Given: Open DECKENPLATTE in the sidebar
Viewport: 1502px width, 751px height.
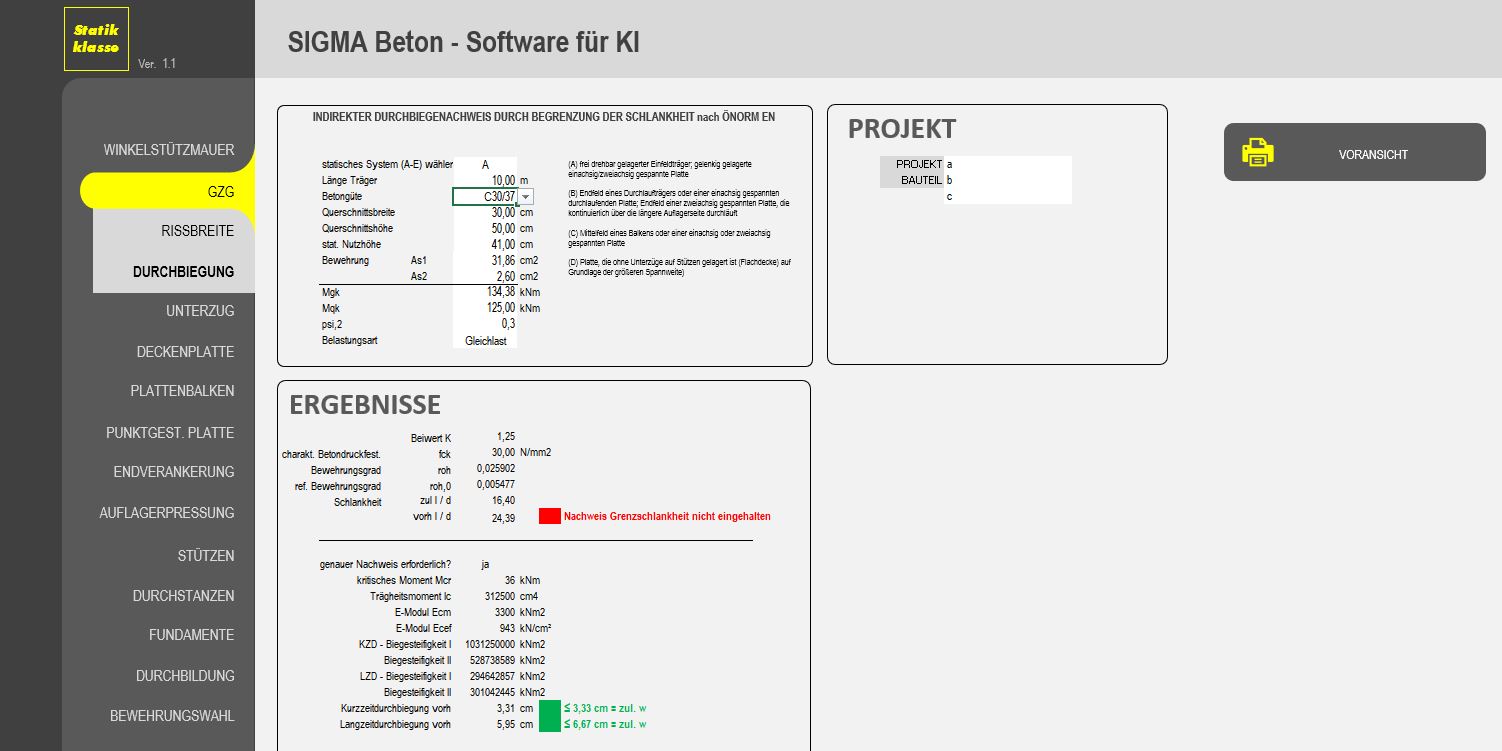Looking at the screenshot, I should click(185, 352).
